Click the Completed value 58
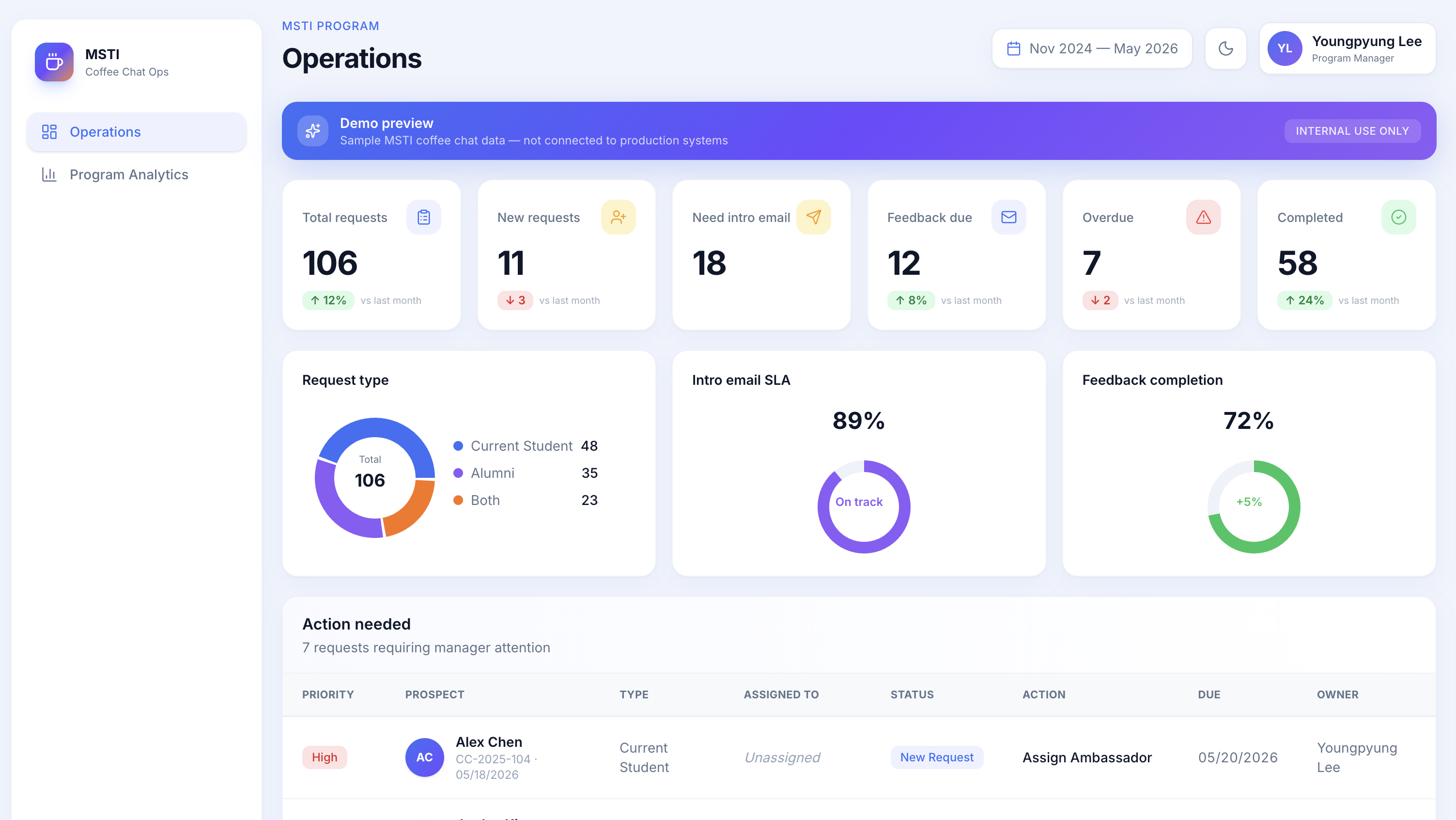This screenshot has width=1456, height=820. 1298,263
